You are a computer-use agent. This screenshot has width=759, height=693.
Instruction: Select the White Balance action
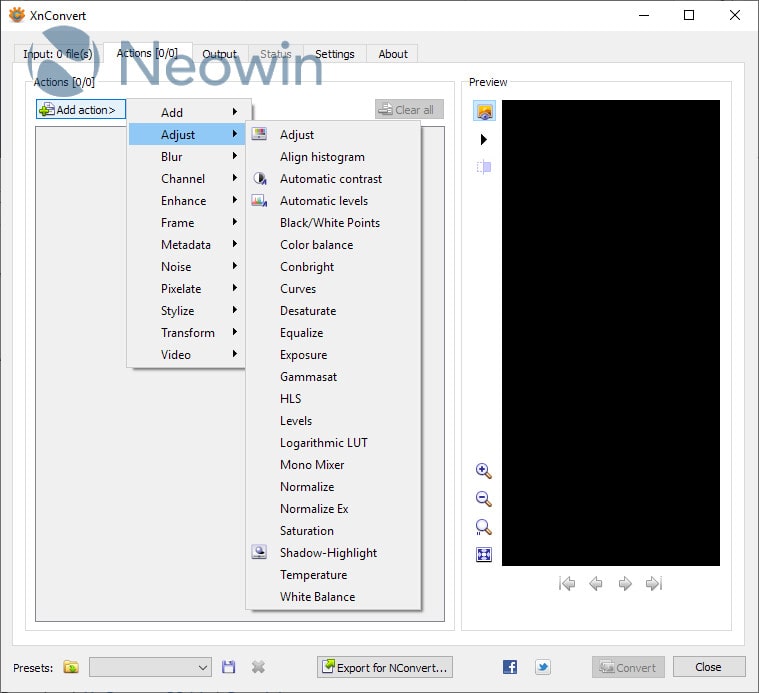coord(333,597)
